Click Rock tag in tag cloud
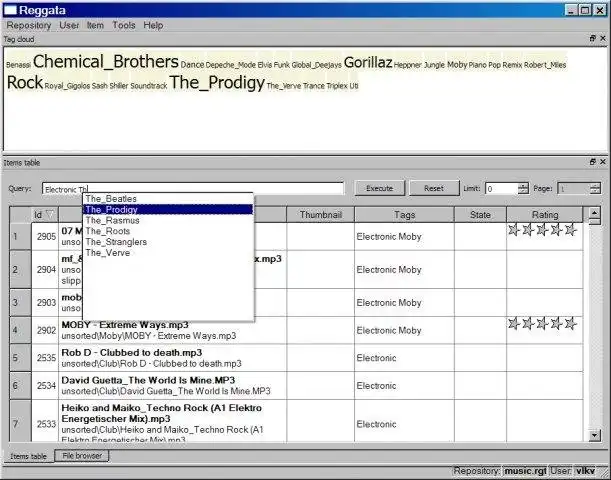Viewport: 611px width, 480px height. pyautogui.click(x=25, y=83)
